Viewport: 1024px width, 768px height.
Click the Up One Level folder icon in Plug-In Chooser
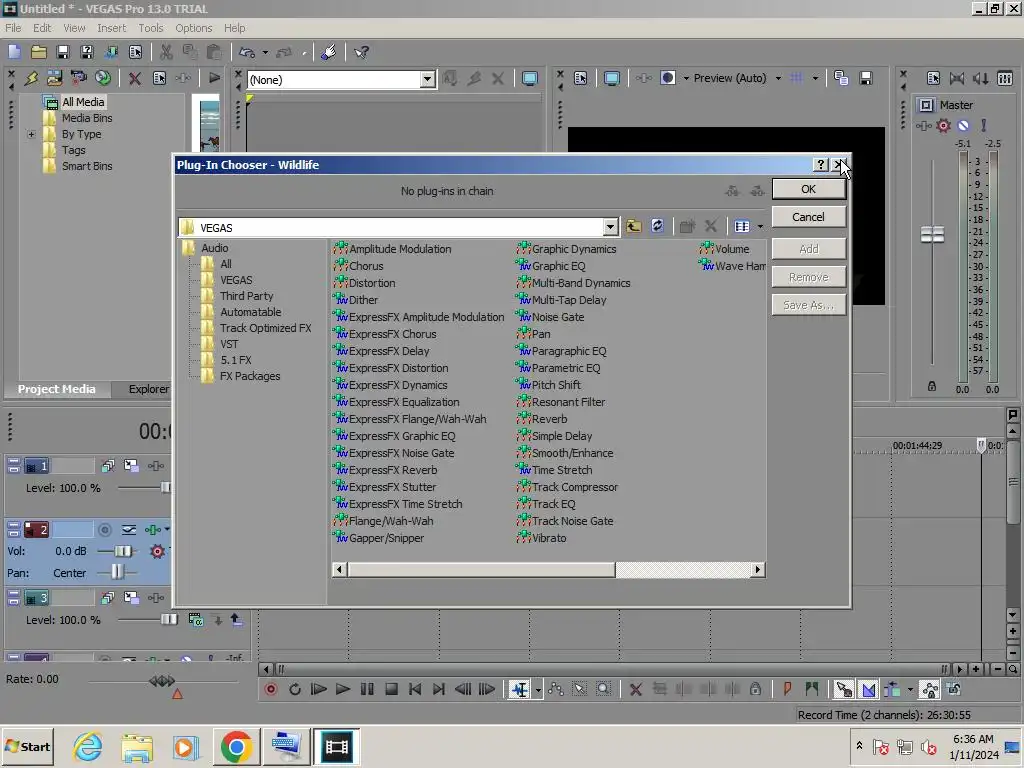(633, 226)
